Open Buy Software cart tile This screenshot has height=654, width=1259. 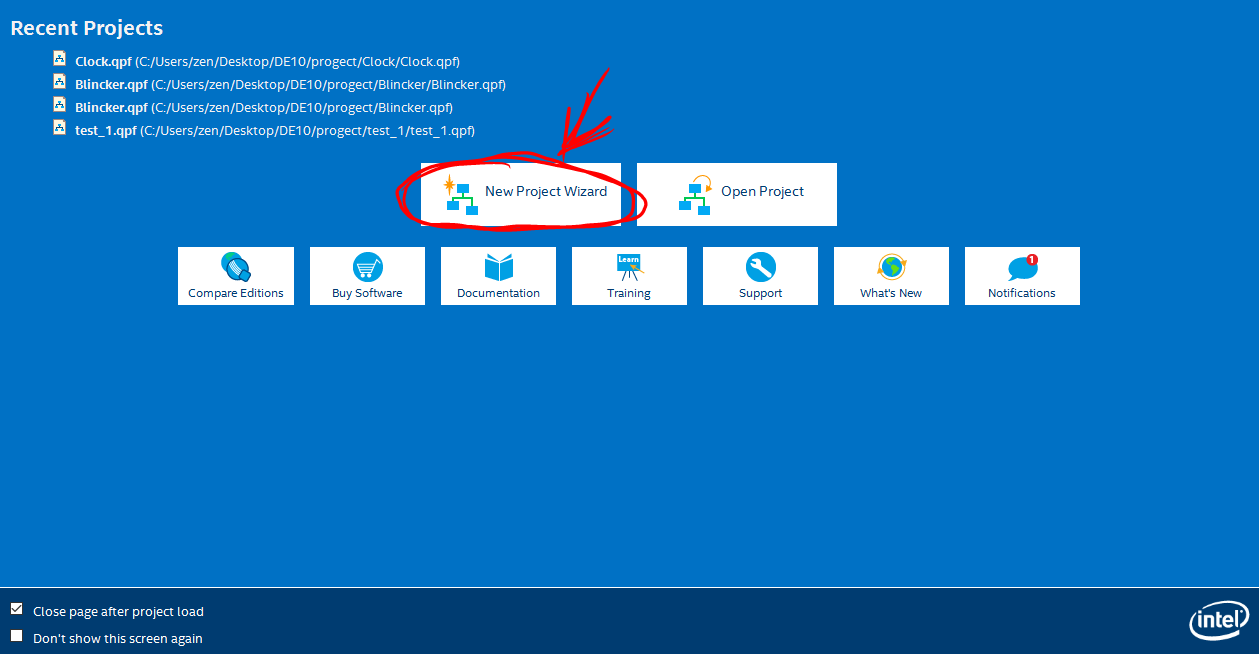point(367,276)
